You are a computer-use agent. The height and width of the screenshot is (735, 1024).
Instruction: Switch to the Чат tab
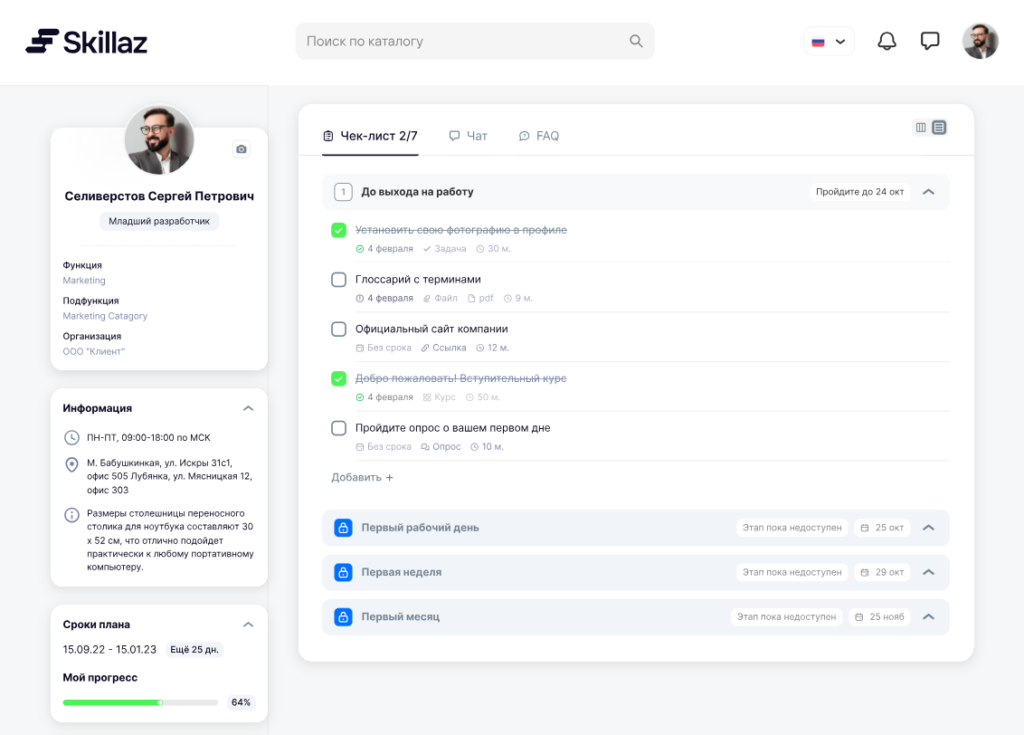tap(468, 136)
